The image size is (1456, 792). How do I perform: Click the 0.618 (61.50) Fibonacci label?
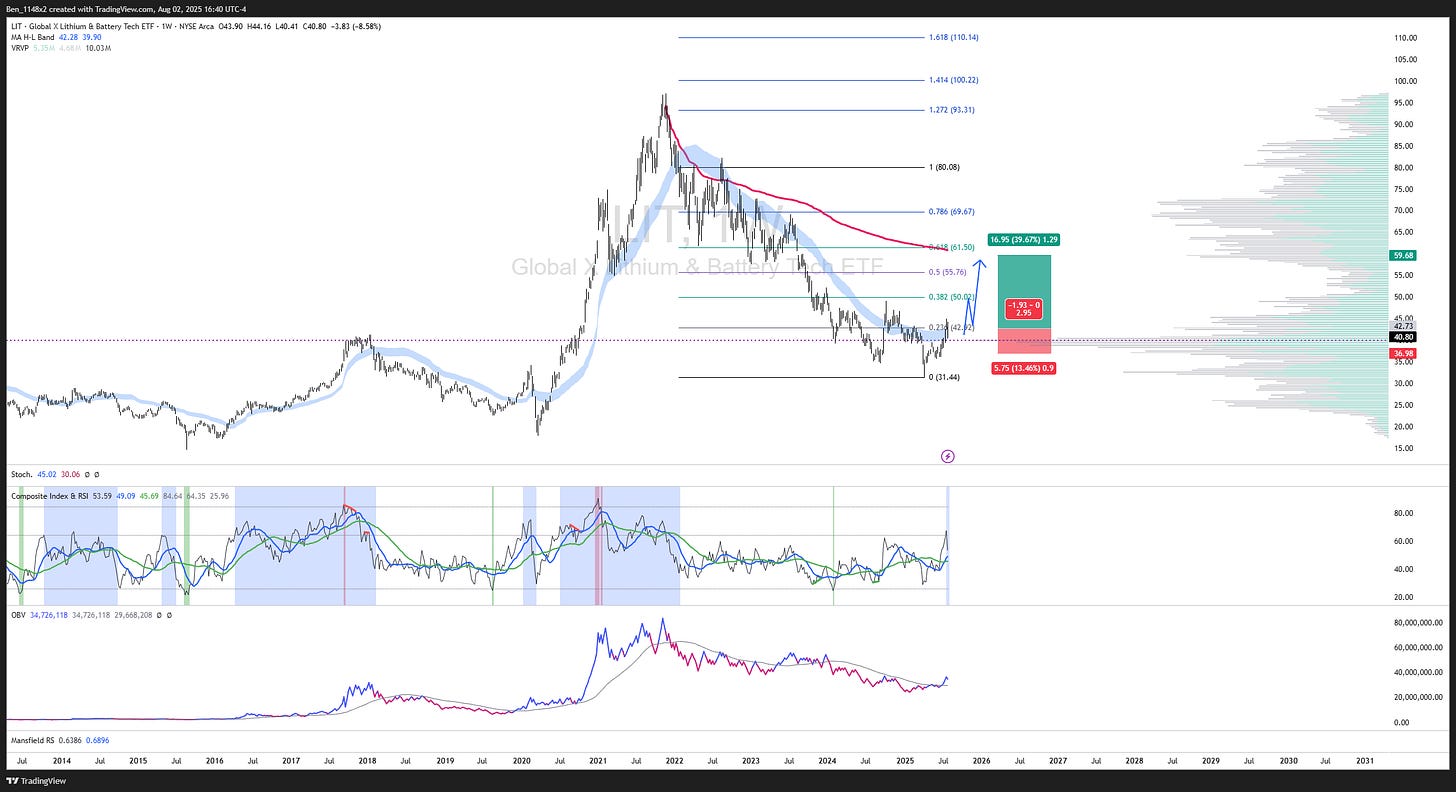pyautogui.click(x=952, y=247)
